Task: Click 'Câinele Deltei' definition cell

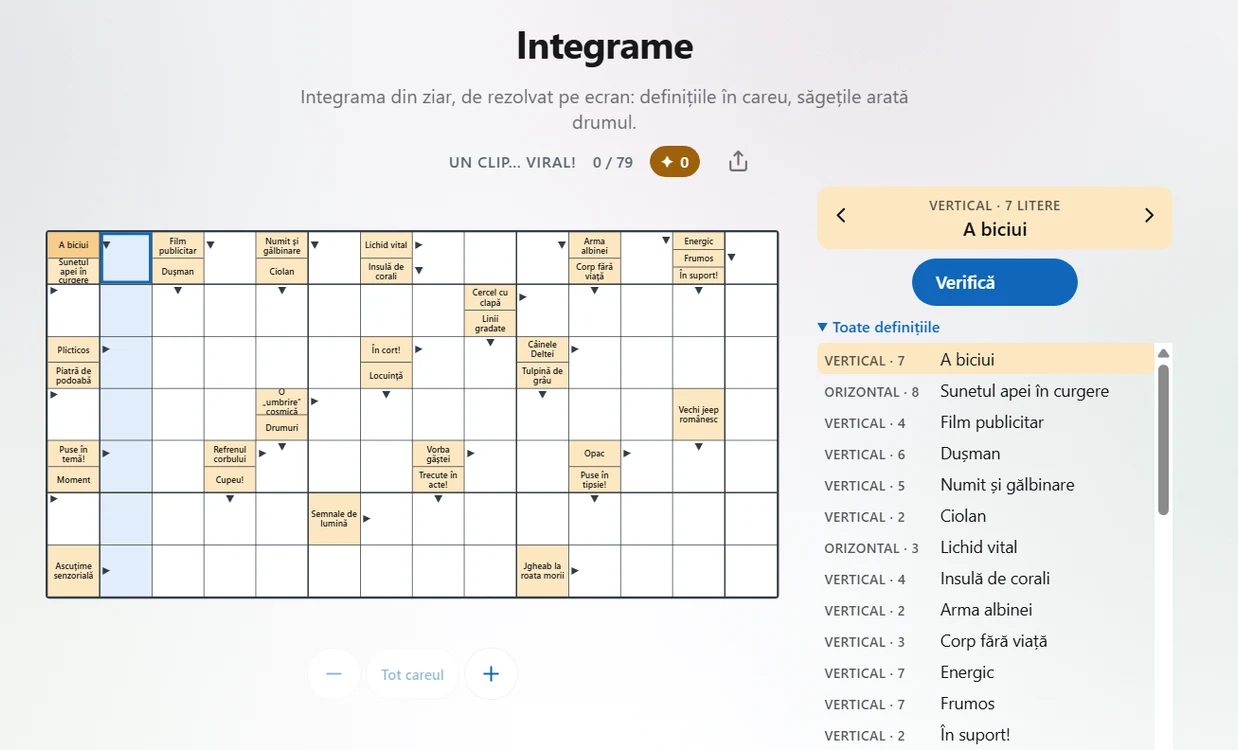Action: coord(542,349)
